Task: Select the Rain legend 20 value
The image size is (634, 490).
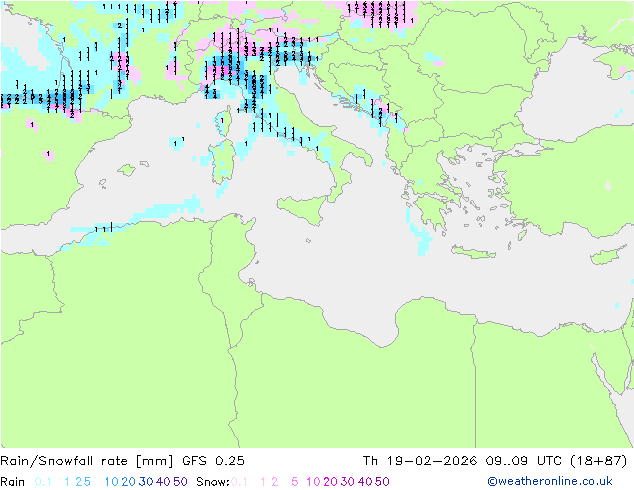Action: (129, 482)
